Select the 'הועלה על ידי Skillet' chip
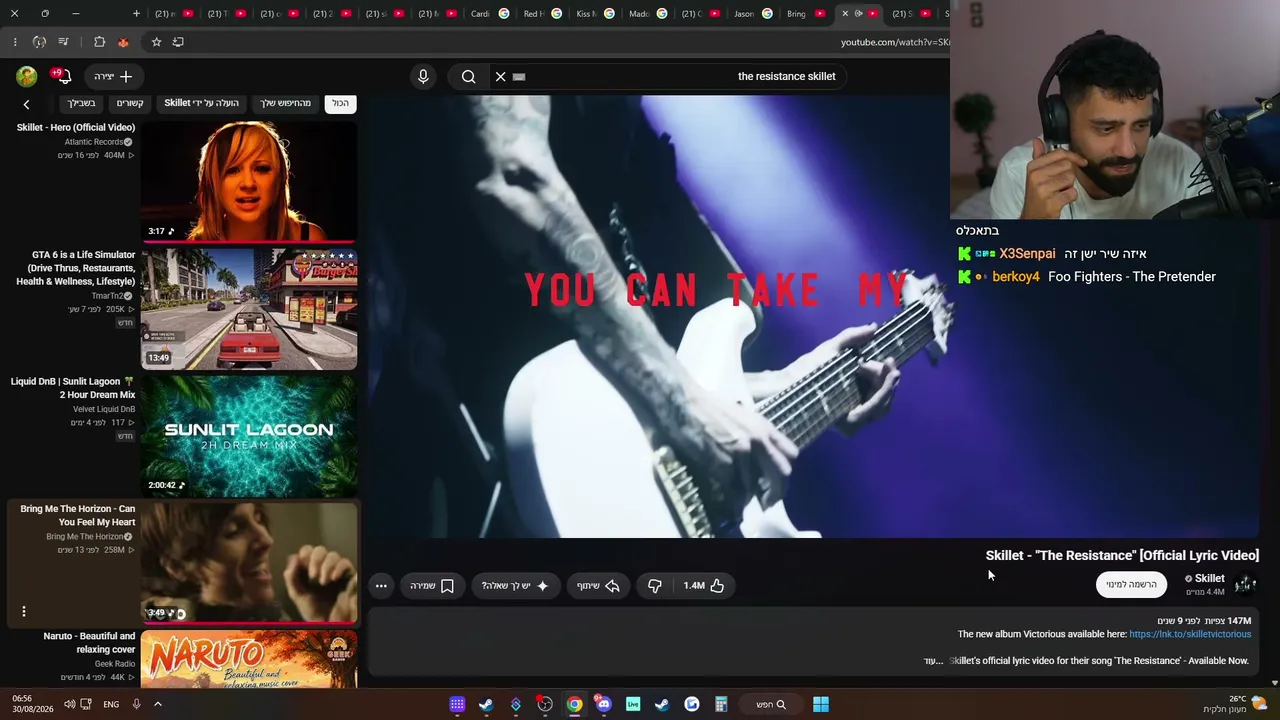The height and width of the screenshot is (720, 1280). (x=202, y=103)
